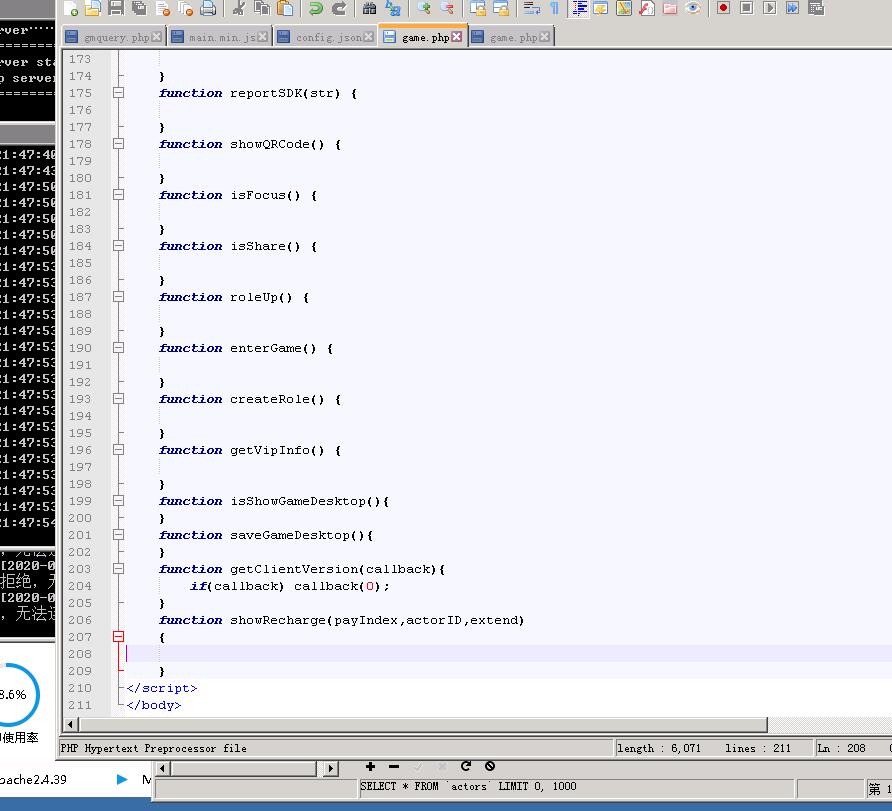The width and height of the screenshot is (892, 811).
Task: Start macro recording with red dot
Action: click(x=724, y=8)
